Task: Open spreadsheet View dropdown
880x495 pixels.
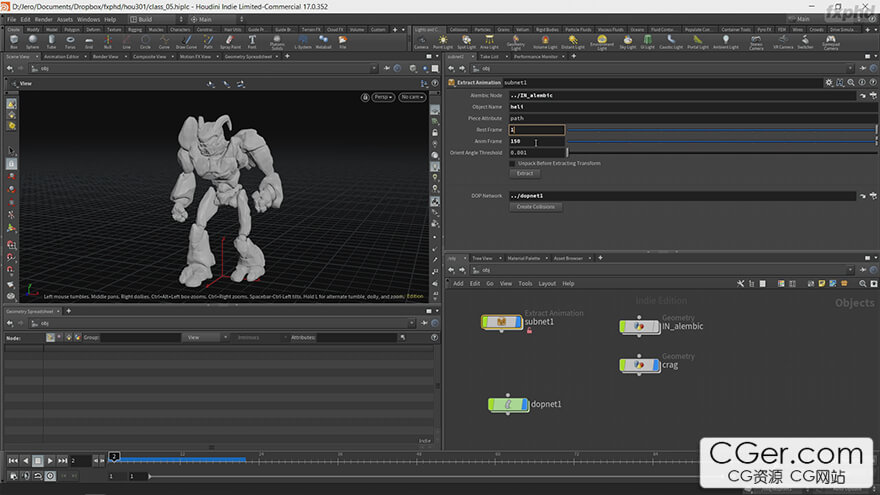Action: [x=205, y=338]
